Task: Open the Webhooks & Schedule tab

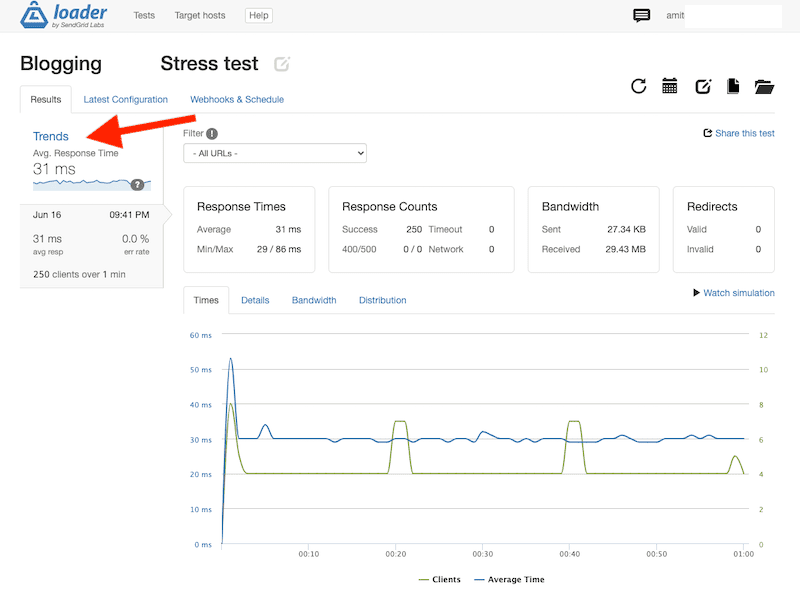Action: click(236, 99)
